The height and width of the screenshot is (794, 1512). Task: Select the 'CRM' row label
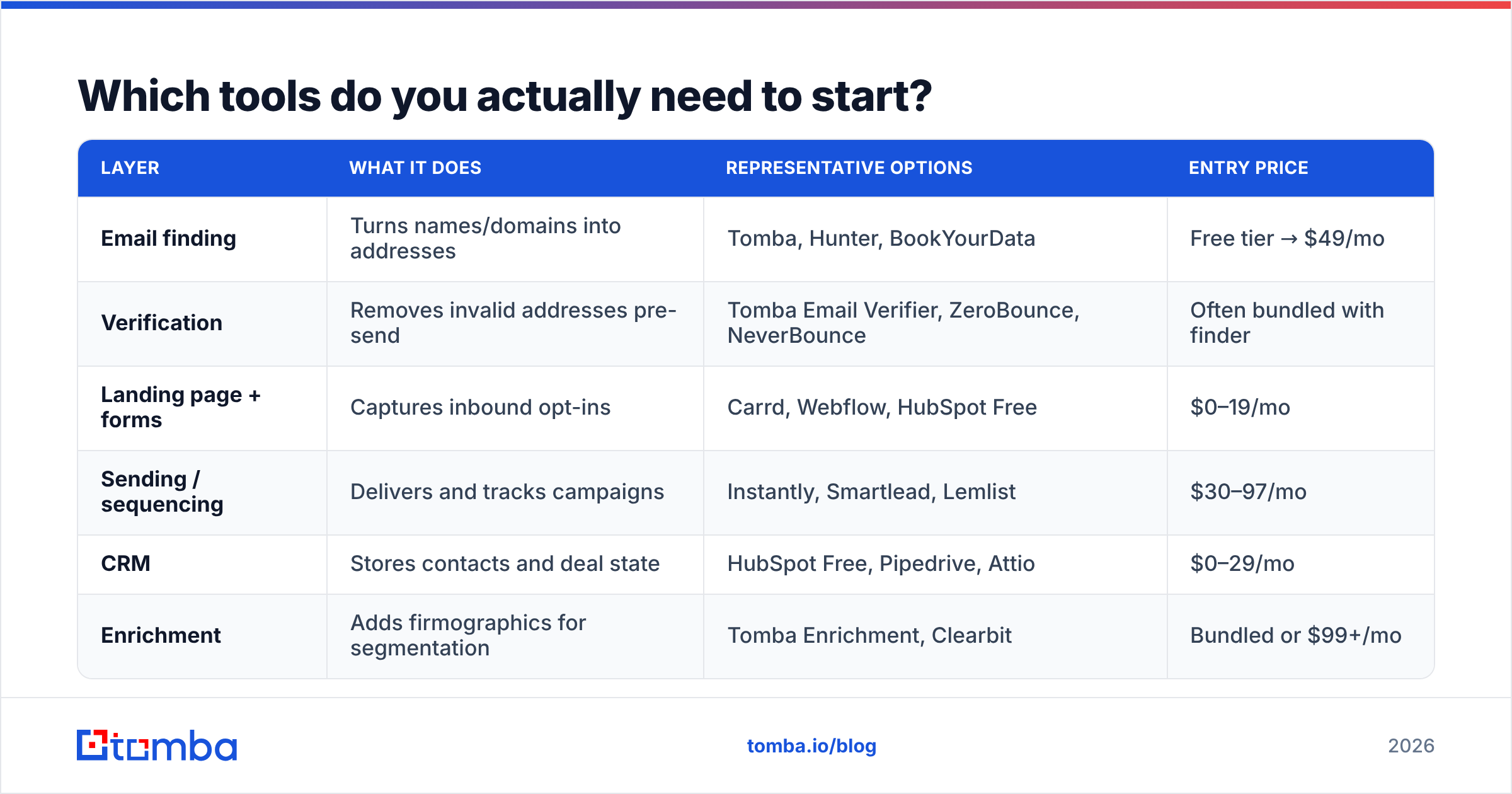125,563
